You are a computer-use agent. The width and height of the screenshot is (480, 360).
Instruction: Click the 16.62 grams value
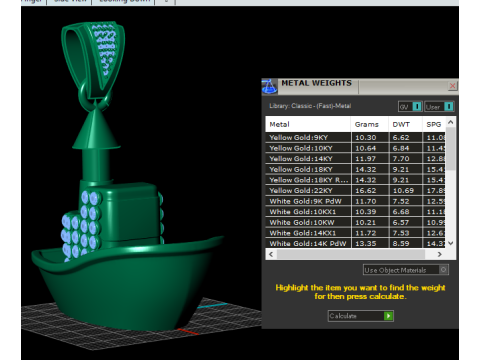(366, 191)
